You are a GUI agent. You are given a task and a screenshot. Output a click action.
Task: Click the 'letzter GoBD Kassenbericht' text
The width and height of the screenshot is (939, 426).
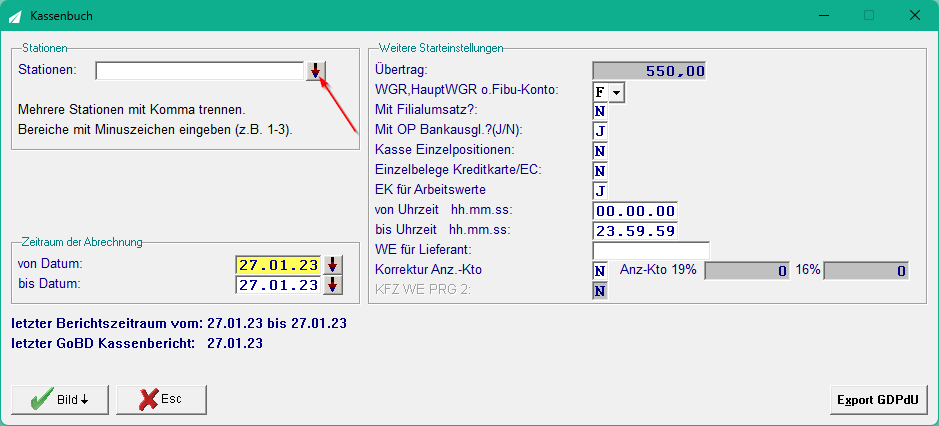[x=137, y=344]
